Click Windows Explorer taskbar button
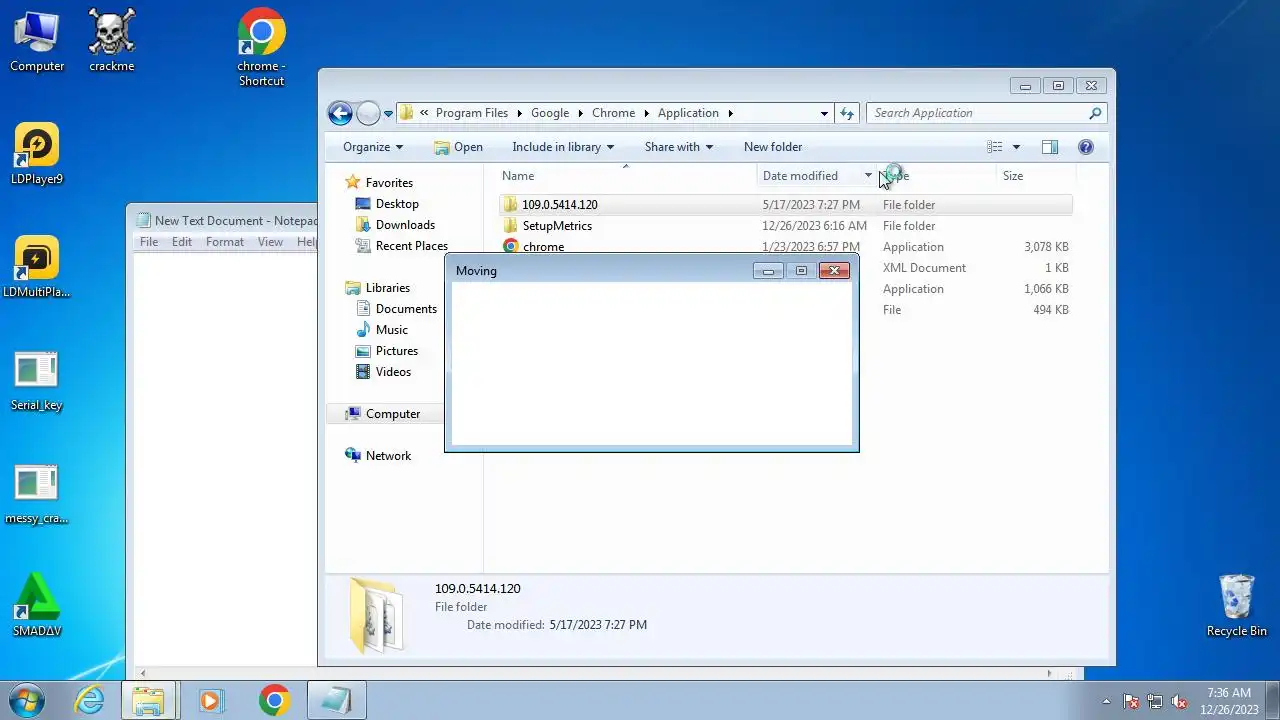 tap(149, 700)
